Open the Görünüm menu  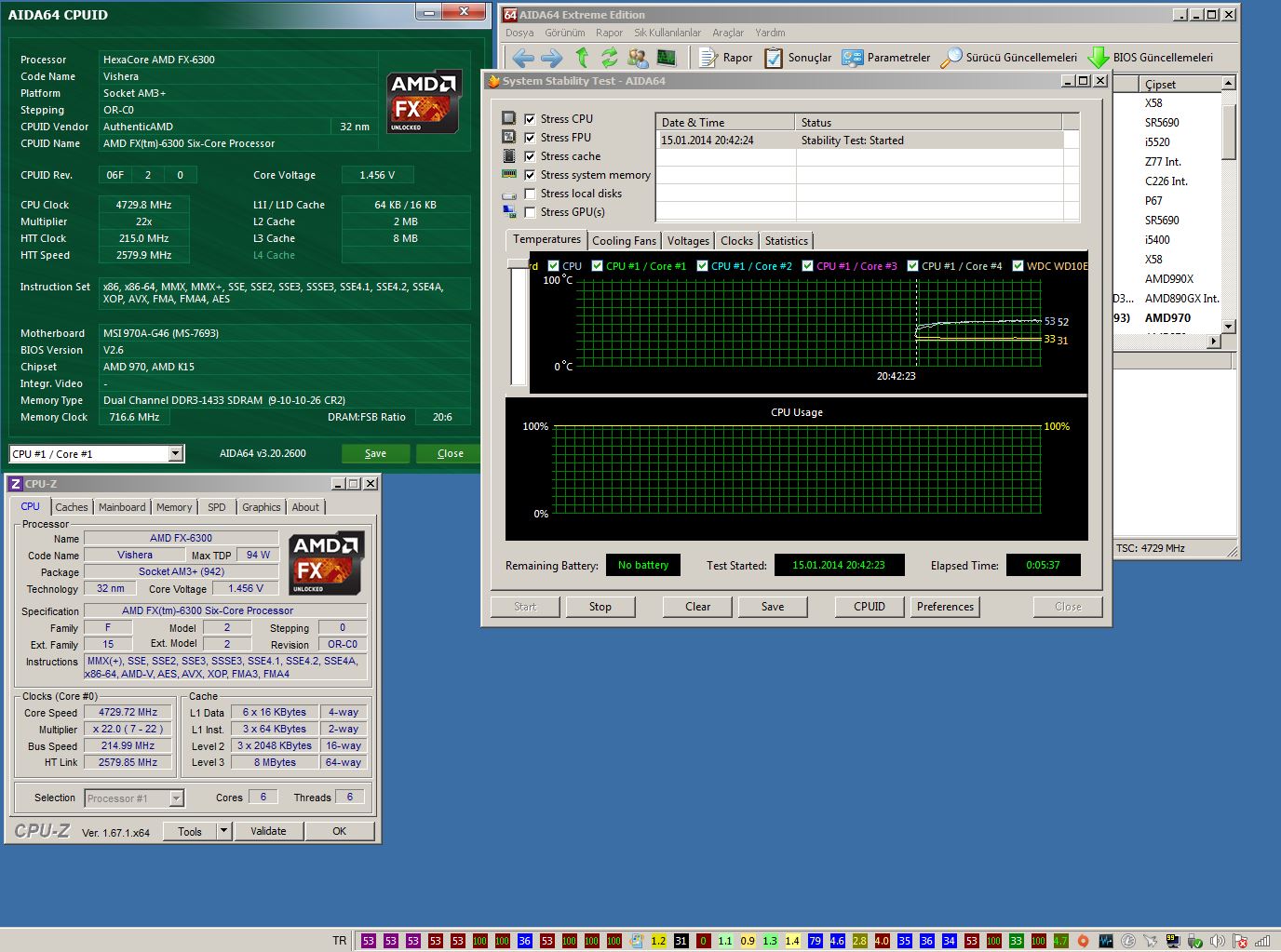click(564, 33)
